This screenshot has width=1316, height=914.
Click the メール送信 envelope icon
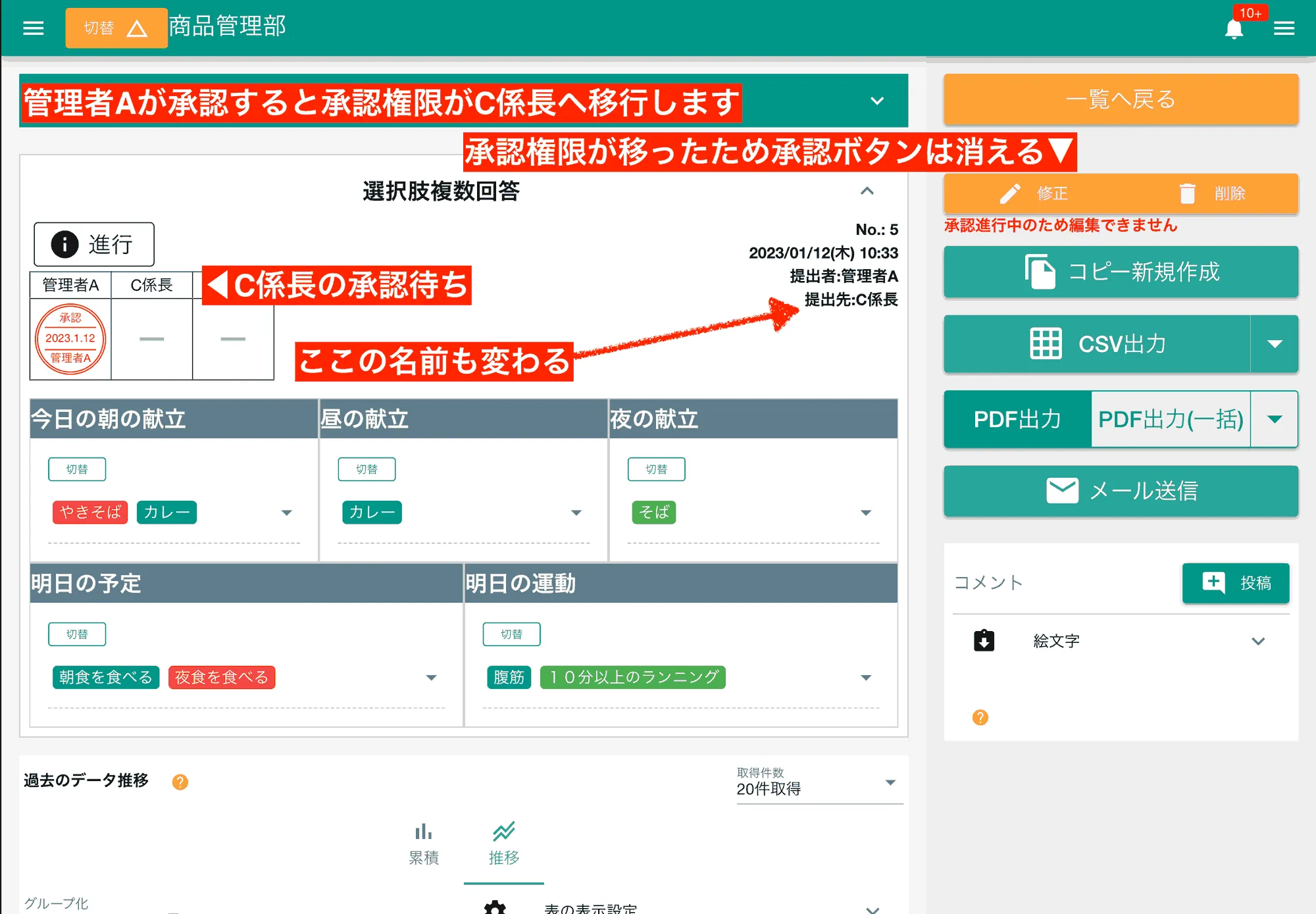point(1061,491)
